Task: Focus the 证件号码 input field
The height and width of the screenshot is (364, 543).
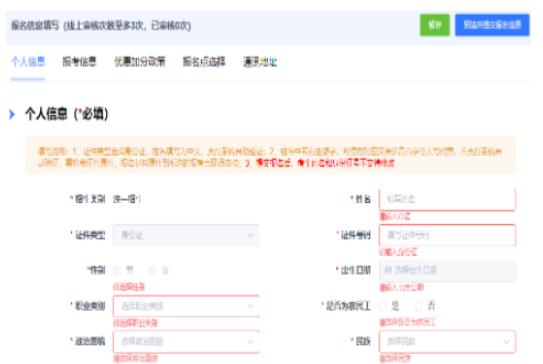Action: (x=447, y=235)
